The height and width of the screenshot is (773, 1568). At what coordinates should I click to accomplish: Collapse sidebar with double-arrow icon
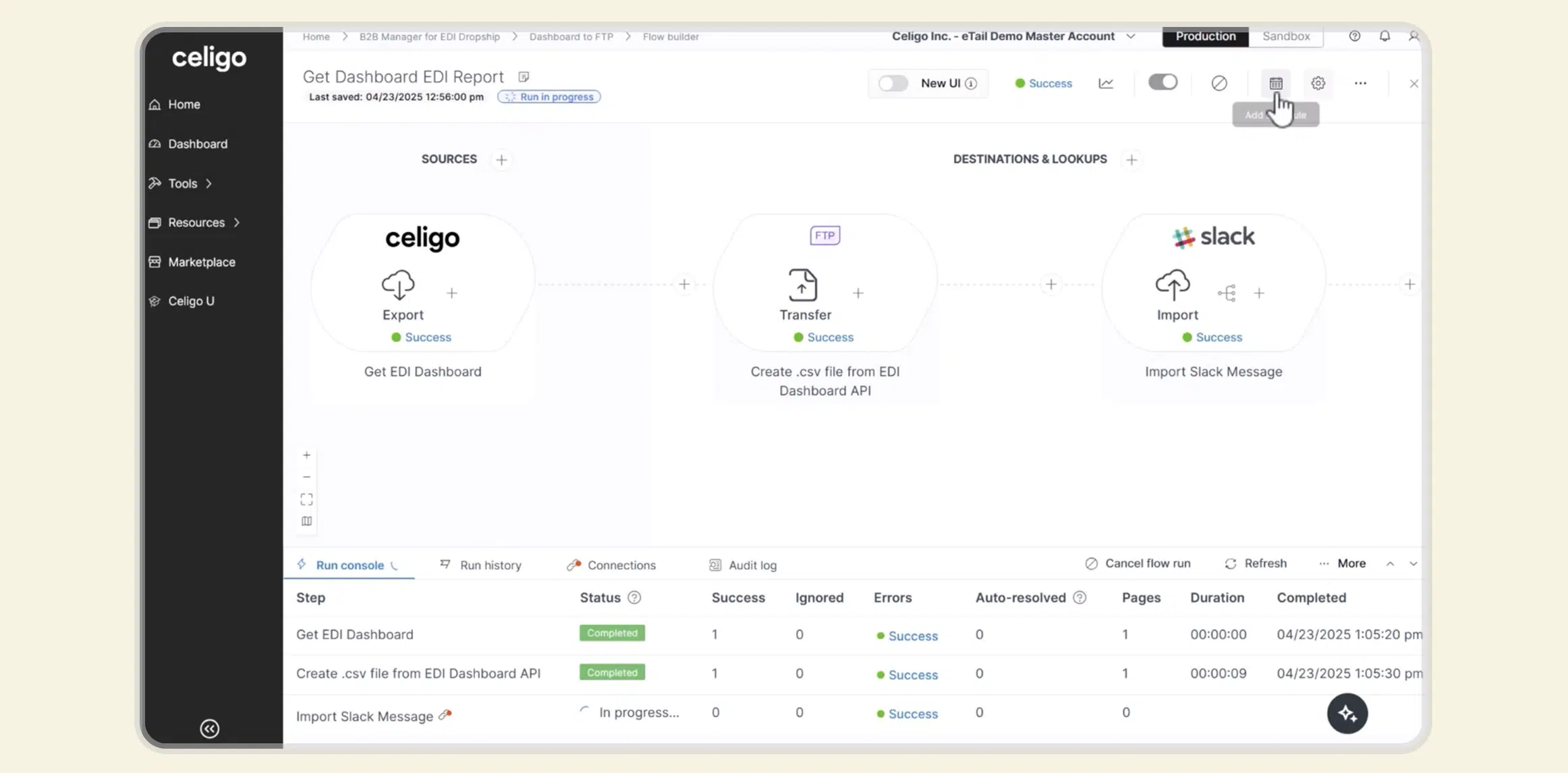coord(210,728)
